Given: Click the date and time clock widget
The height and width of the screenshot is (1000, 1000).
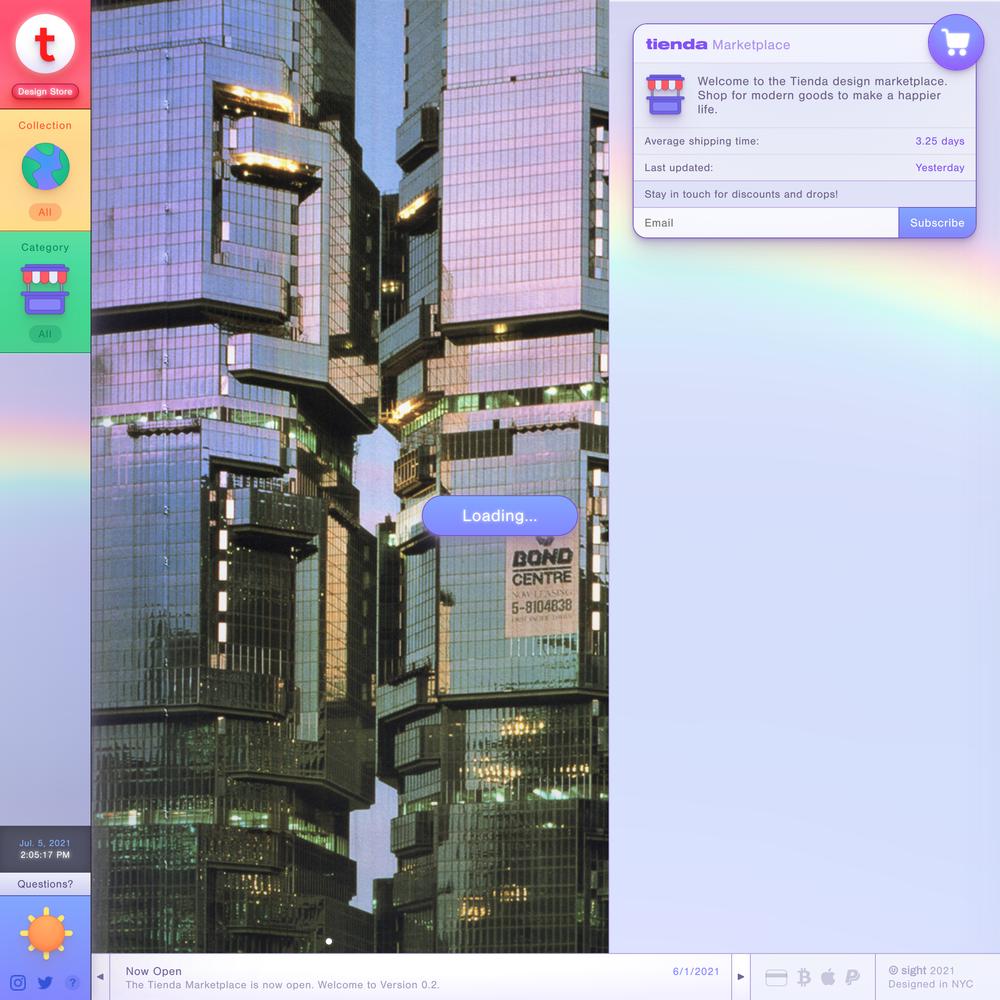Looking at the screenshot, I should (45, 849).
